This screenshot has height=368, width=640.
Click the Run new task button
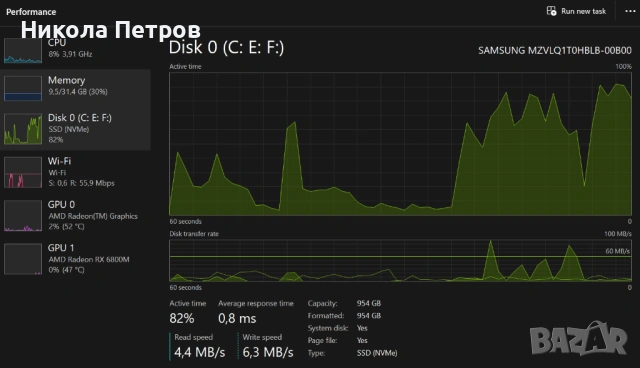click(576, 11)
